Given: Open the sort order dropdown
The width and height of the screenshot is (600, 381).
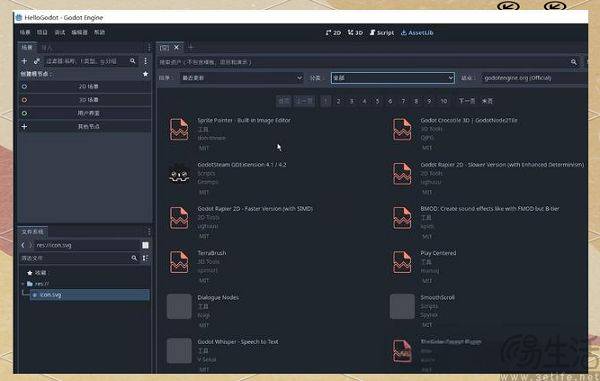Looking at the screenshot, I should [x=241, y=78].
